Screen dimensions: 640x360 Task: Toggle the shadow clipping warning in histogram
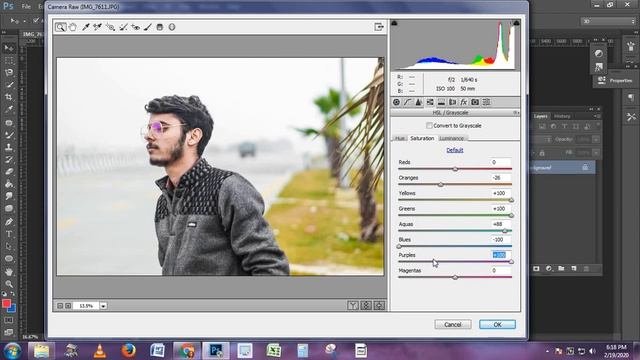pos(394,23)
